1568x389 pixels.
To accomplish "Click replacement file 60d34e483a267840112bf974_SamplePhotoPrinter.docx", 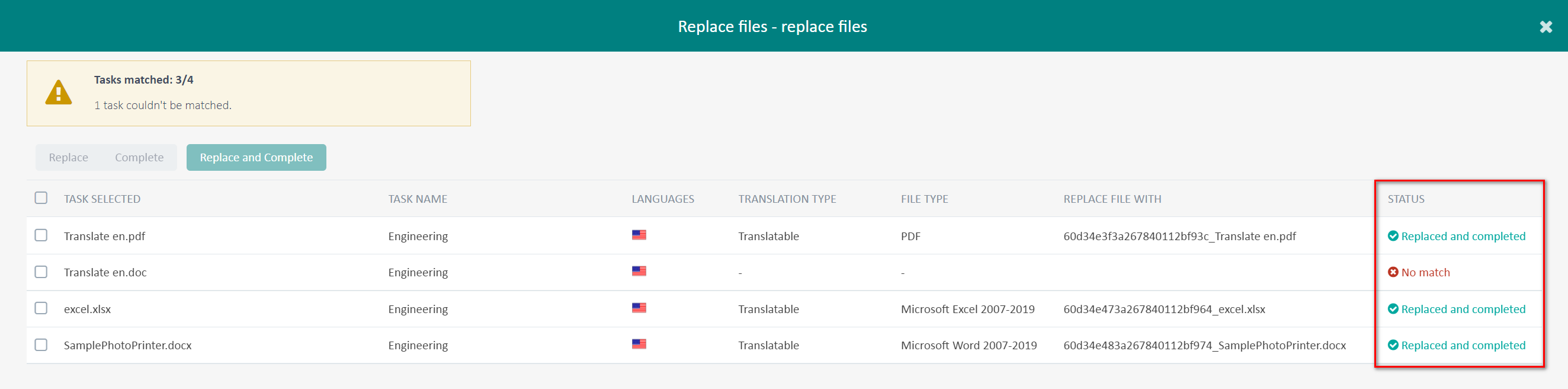I will [1205, 346].
